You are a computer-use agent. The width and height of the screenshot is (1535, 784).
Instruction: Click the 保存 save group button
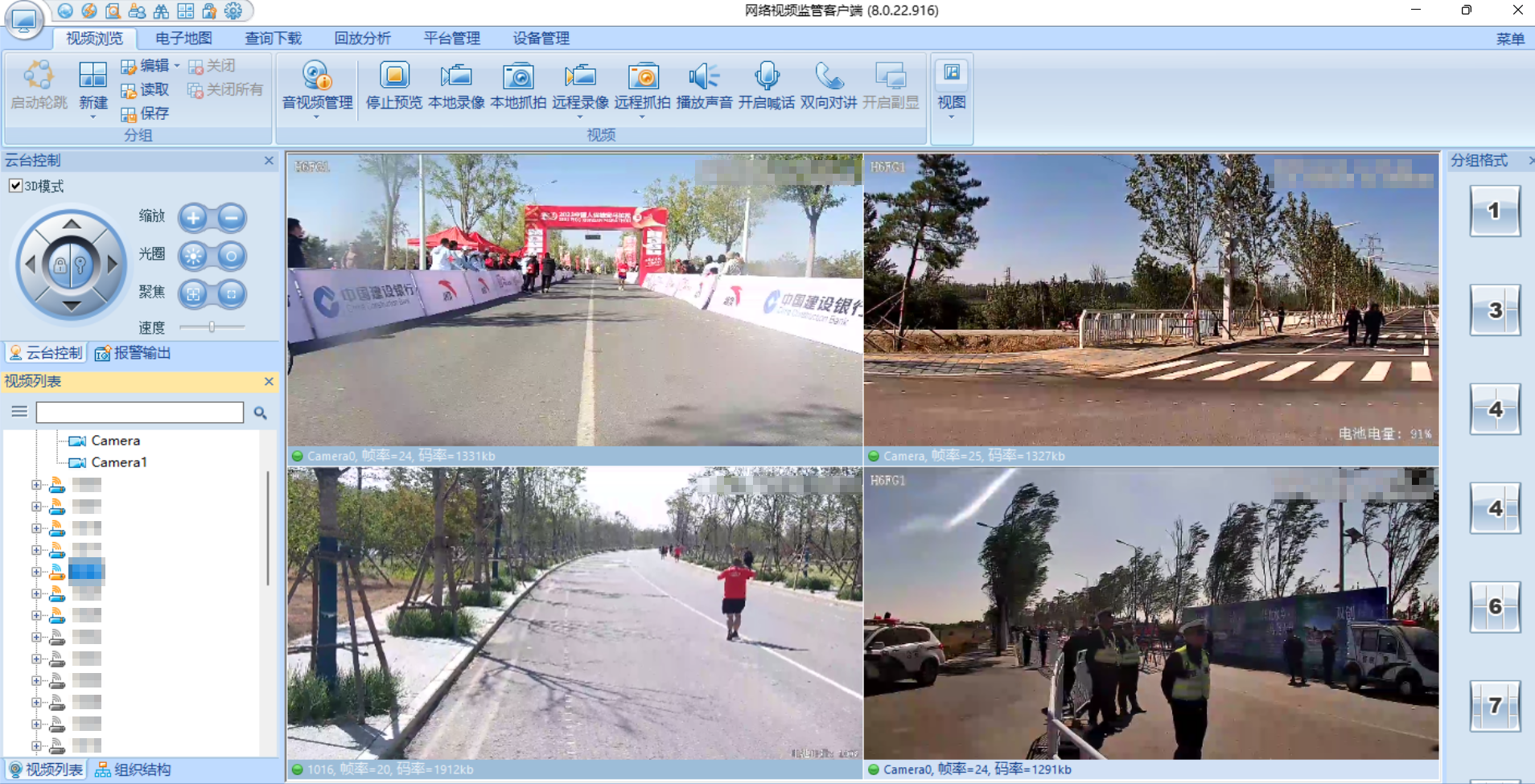146,113
